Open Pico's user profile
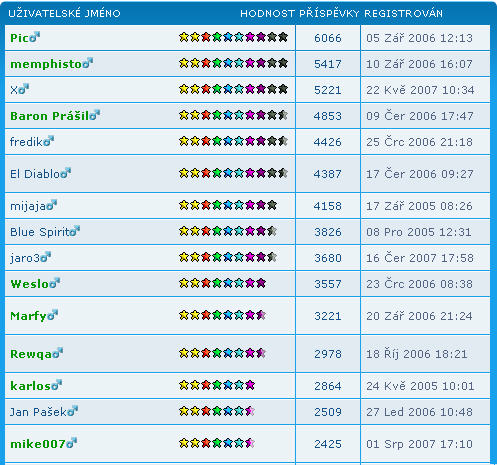 20,38
